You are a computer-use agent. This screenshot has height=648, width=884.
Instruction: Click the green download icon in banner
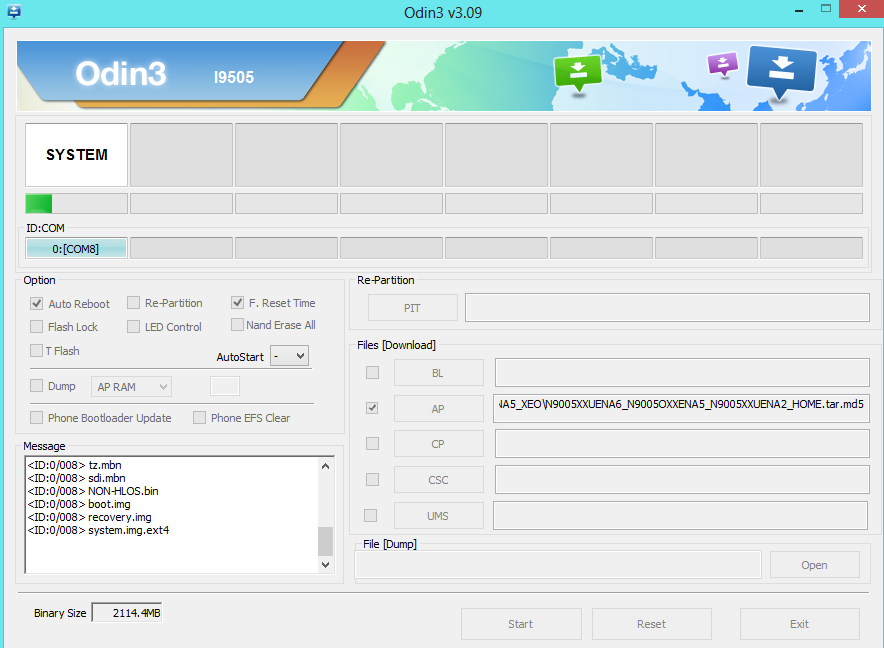click(578, 71)
